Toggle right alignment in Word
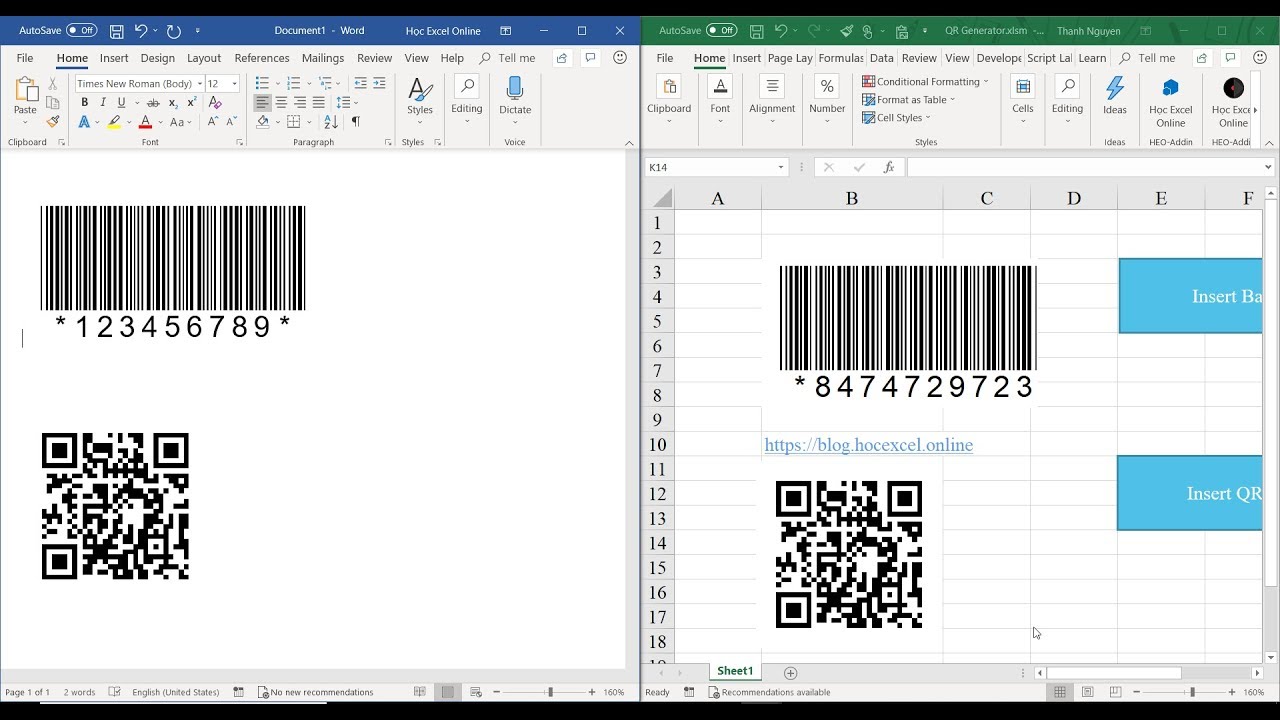The width and height of the screenshot is (1280, 720). [300, 102]
